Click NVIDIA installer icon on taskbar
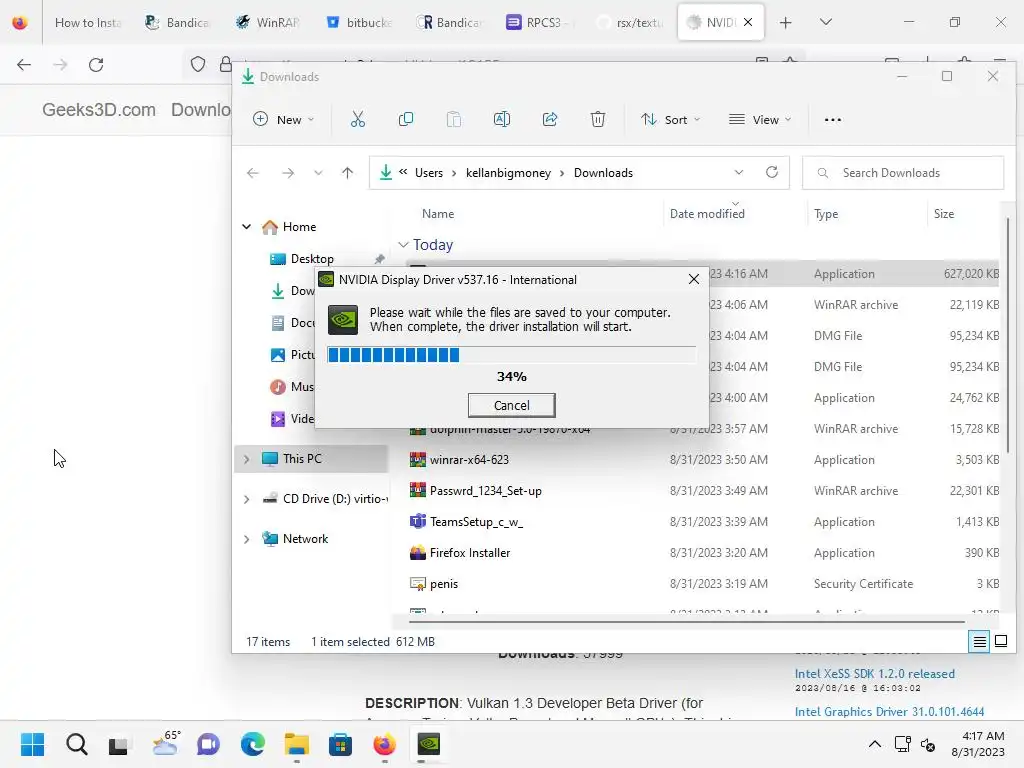 tap(428, 744)
